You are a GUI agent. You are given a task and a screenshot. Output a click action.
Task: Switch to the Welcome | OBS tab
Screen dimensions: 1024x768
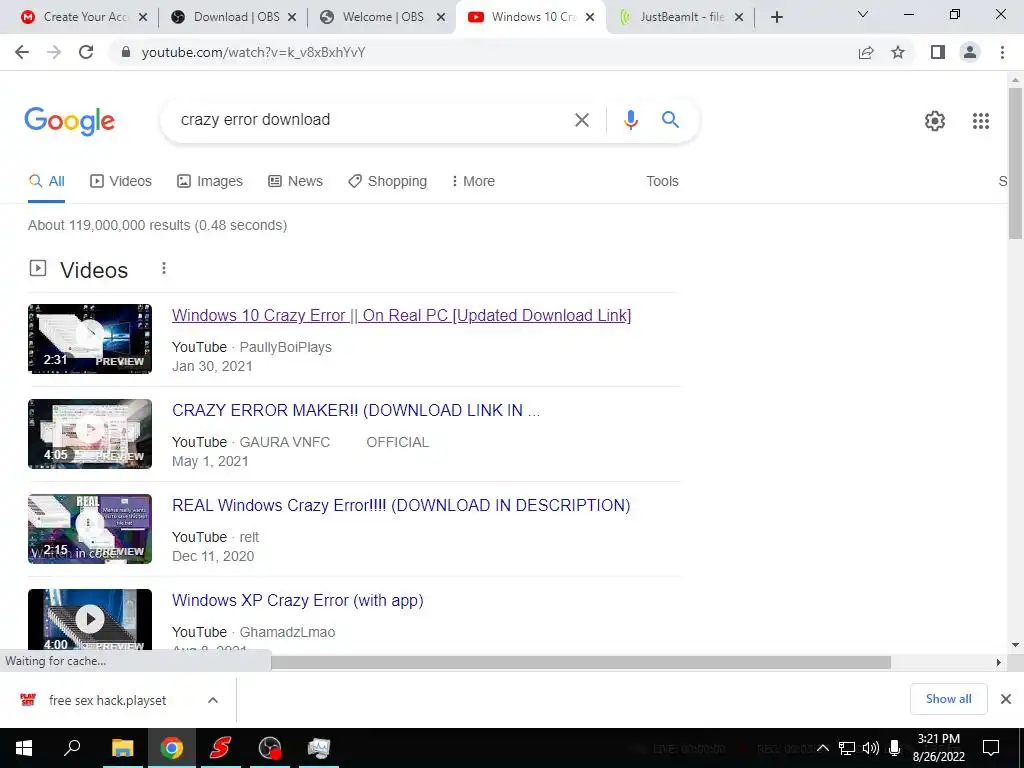[x=381, y=17]
